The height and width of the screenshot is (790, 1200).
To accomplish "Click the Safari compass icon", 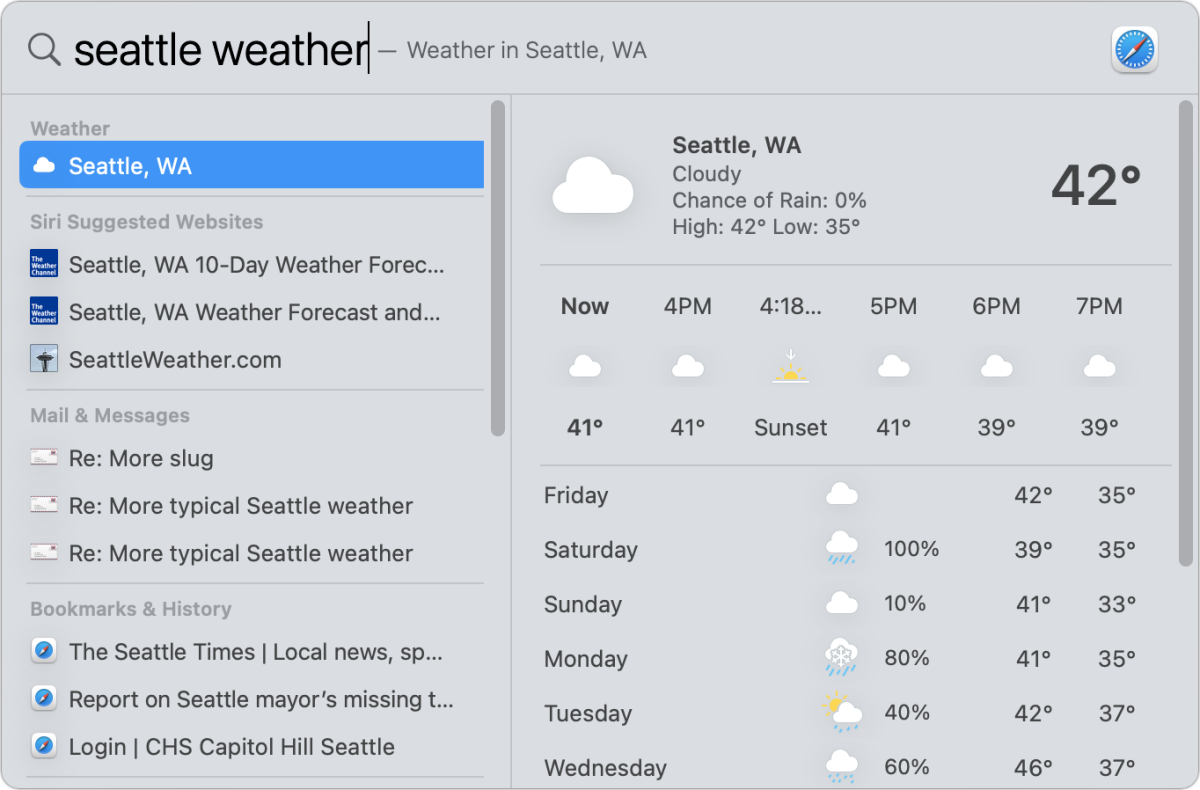I will pyautogui.click(x=1134, y=50).
